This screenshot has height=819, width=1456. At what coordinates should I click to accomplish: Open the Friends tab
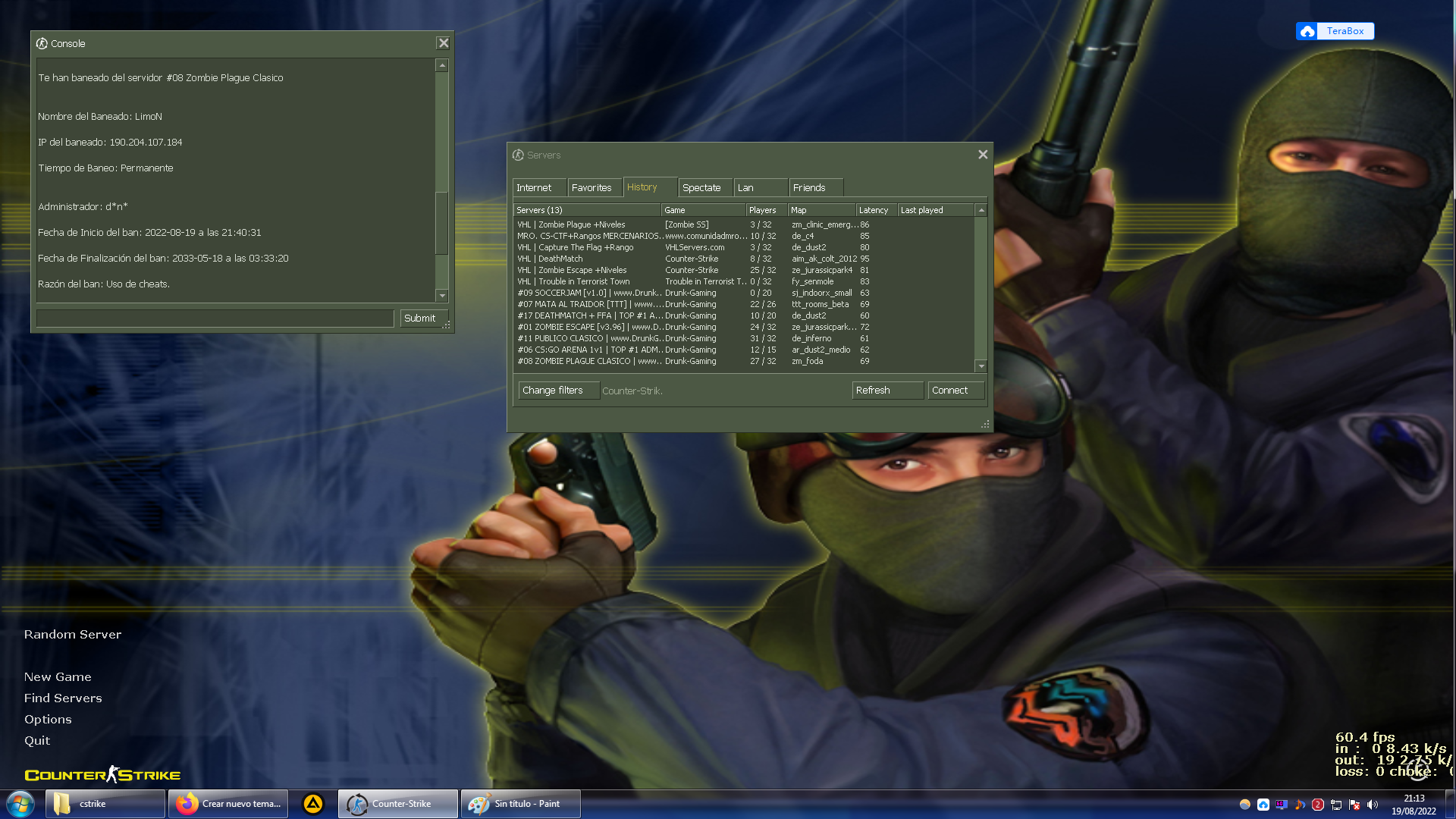point(816,187)
